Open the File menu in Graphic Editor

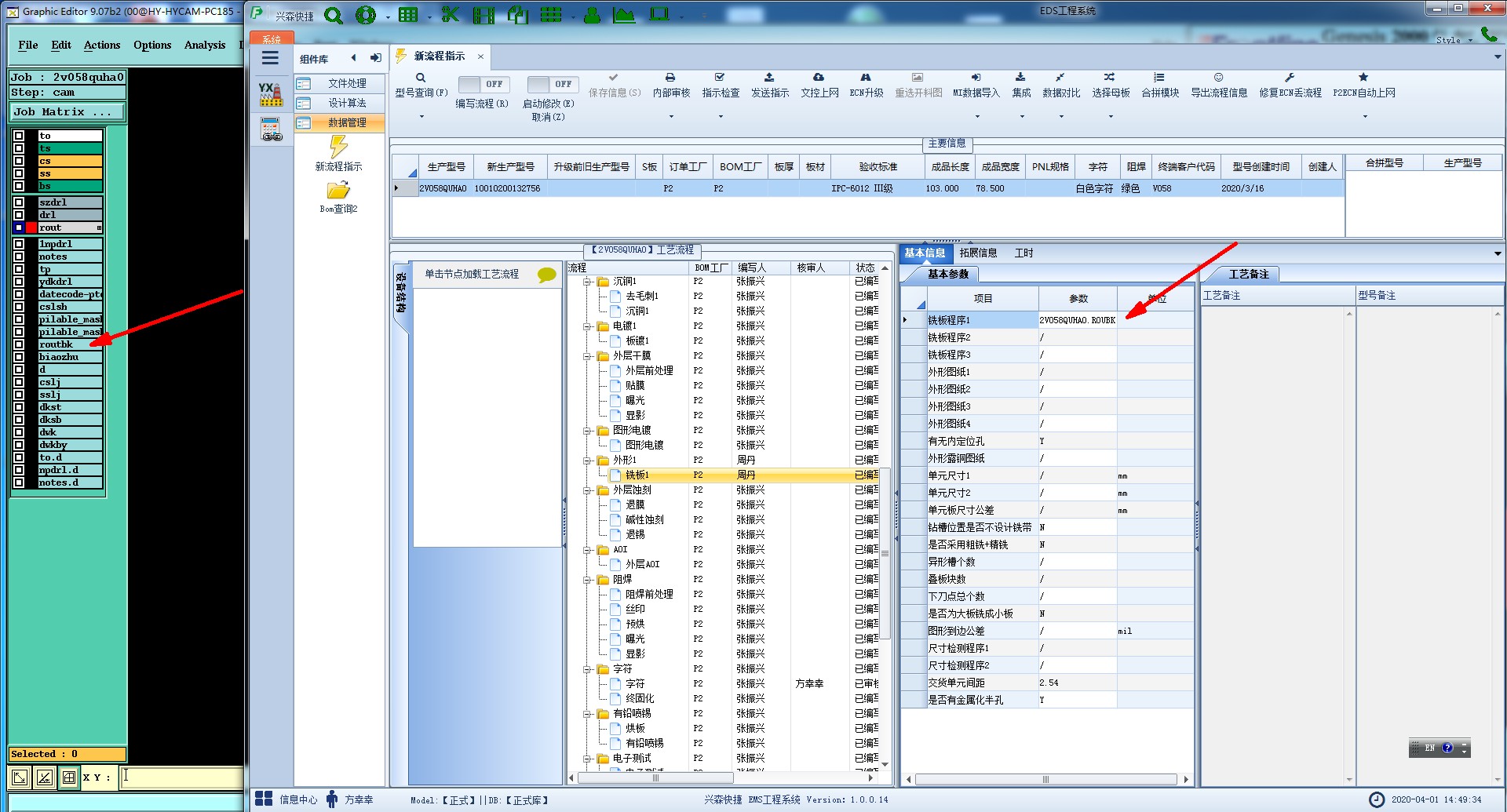pos(28,45)
